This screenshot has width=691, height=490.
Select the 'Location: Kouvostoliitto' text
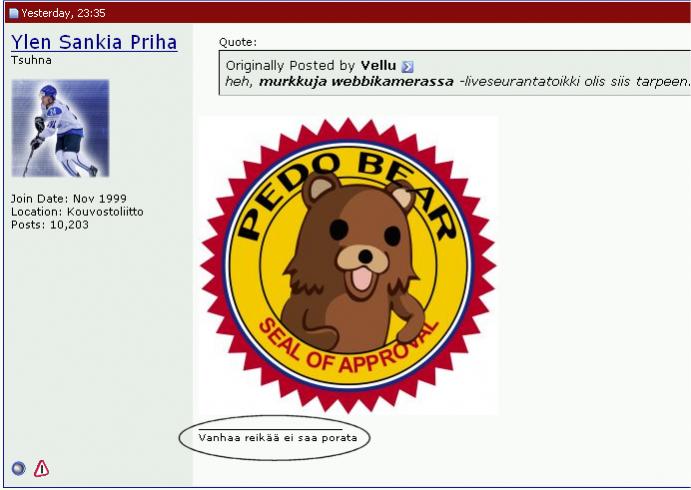pyautogui.click(x=77, y=212)
